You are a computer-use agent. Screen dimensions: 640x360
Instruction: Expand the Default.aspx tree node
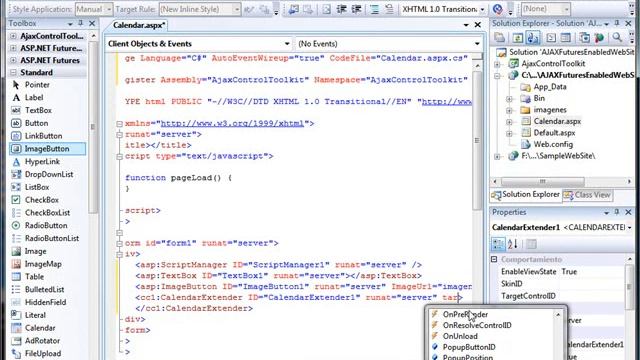509,133
